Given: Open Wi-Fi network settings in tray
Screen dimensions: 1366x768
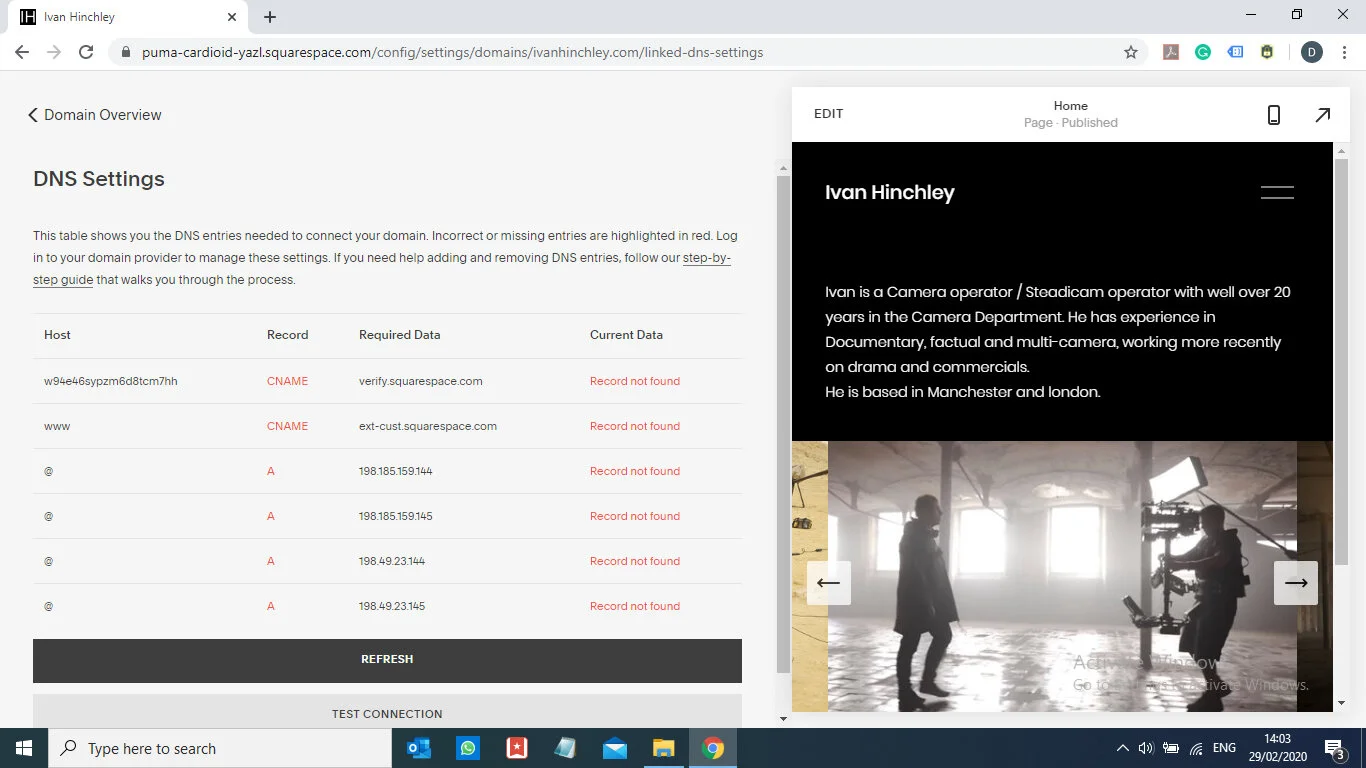Looking at the screenshot, I should (x=1196, y=748).
